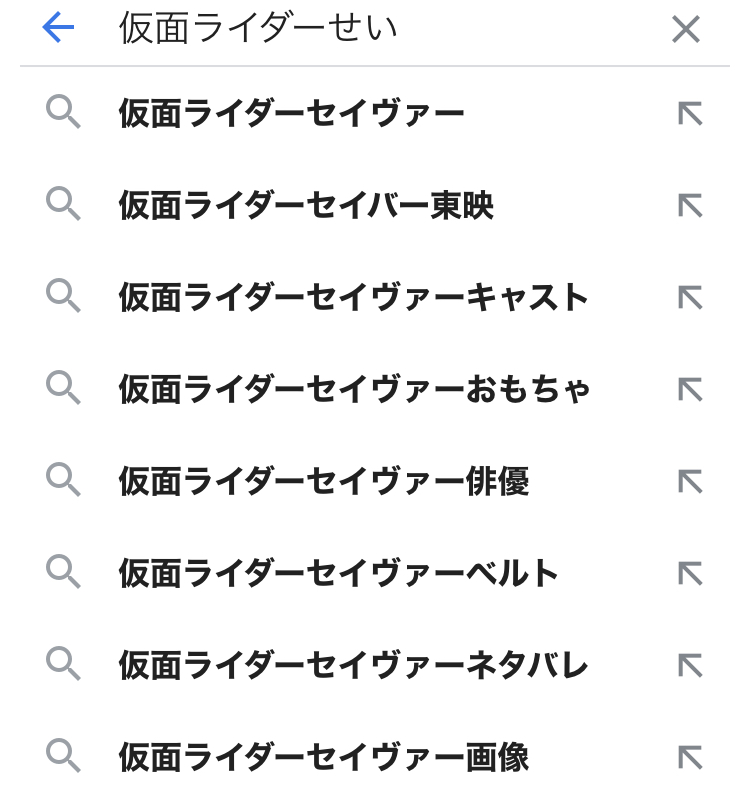Tap the arrow icon for ベルト suggestion
This screenshot has height=794, width=750.
tap(690, 574)
